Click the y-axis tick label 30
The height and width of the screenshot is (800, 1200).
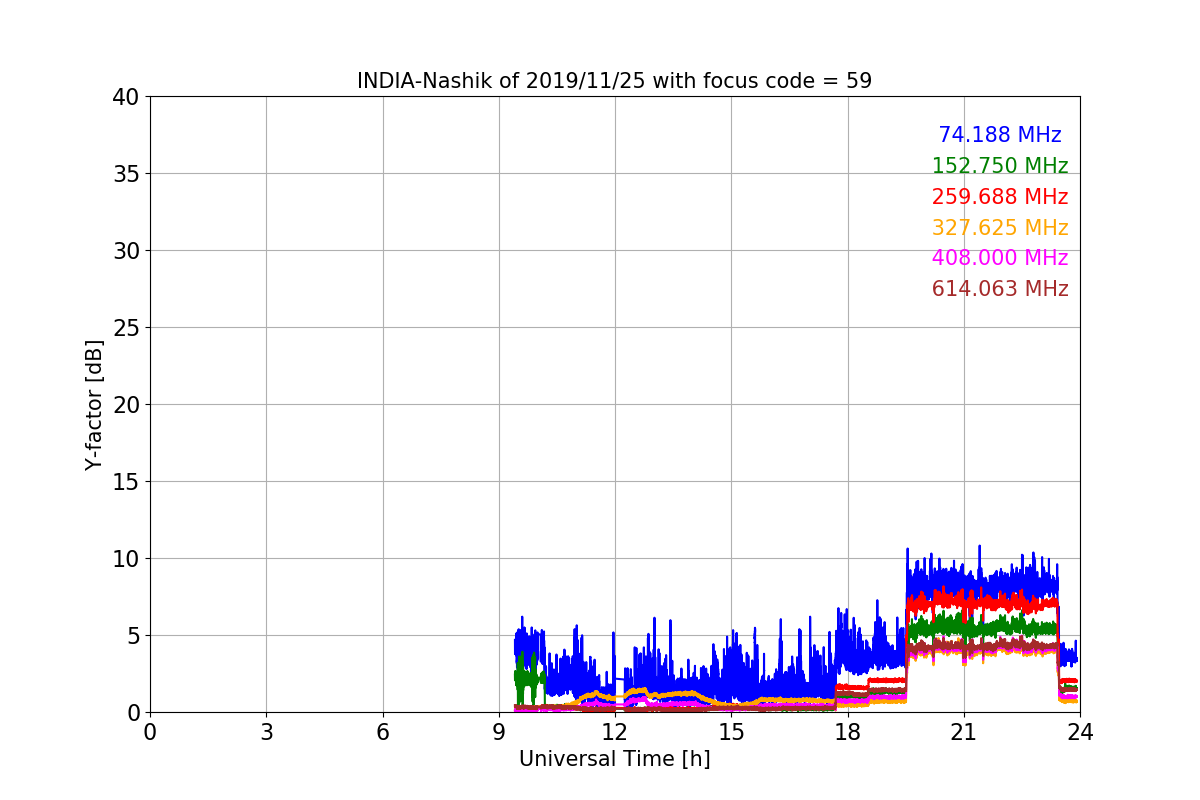pos(126,251)
